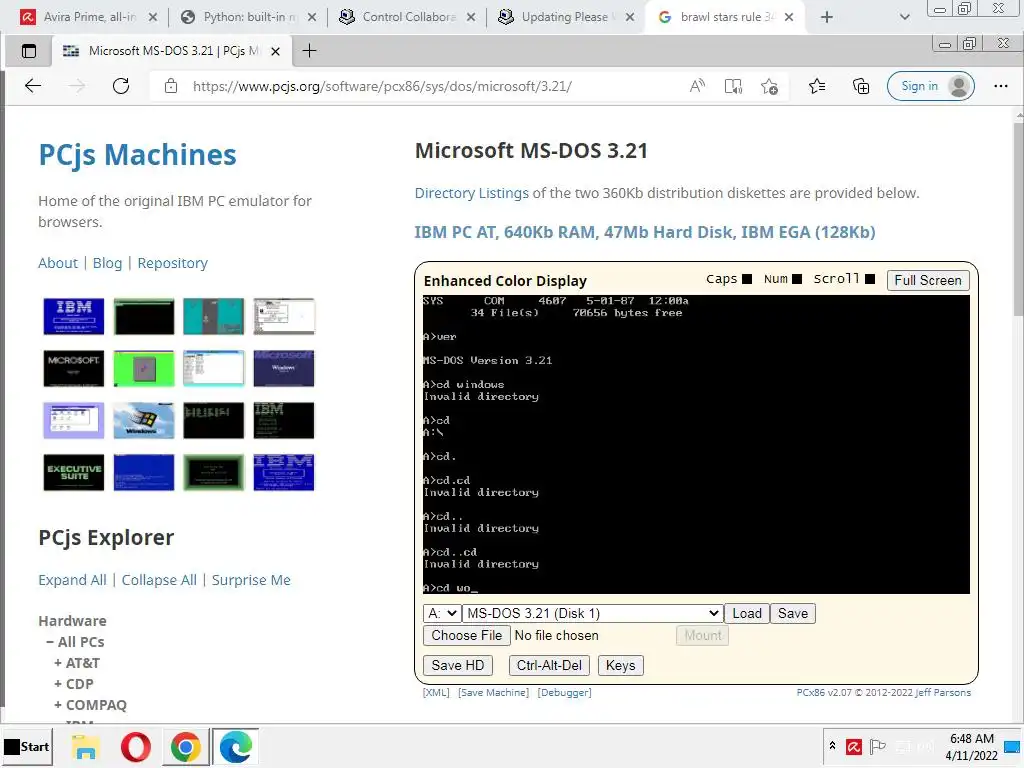This screenshot has width=1024, height=768.
Task: Click the Save diskette button
Action: pos(793,613)
